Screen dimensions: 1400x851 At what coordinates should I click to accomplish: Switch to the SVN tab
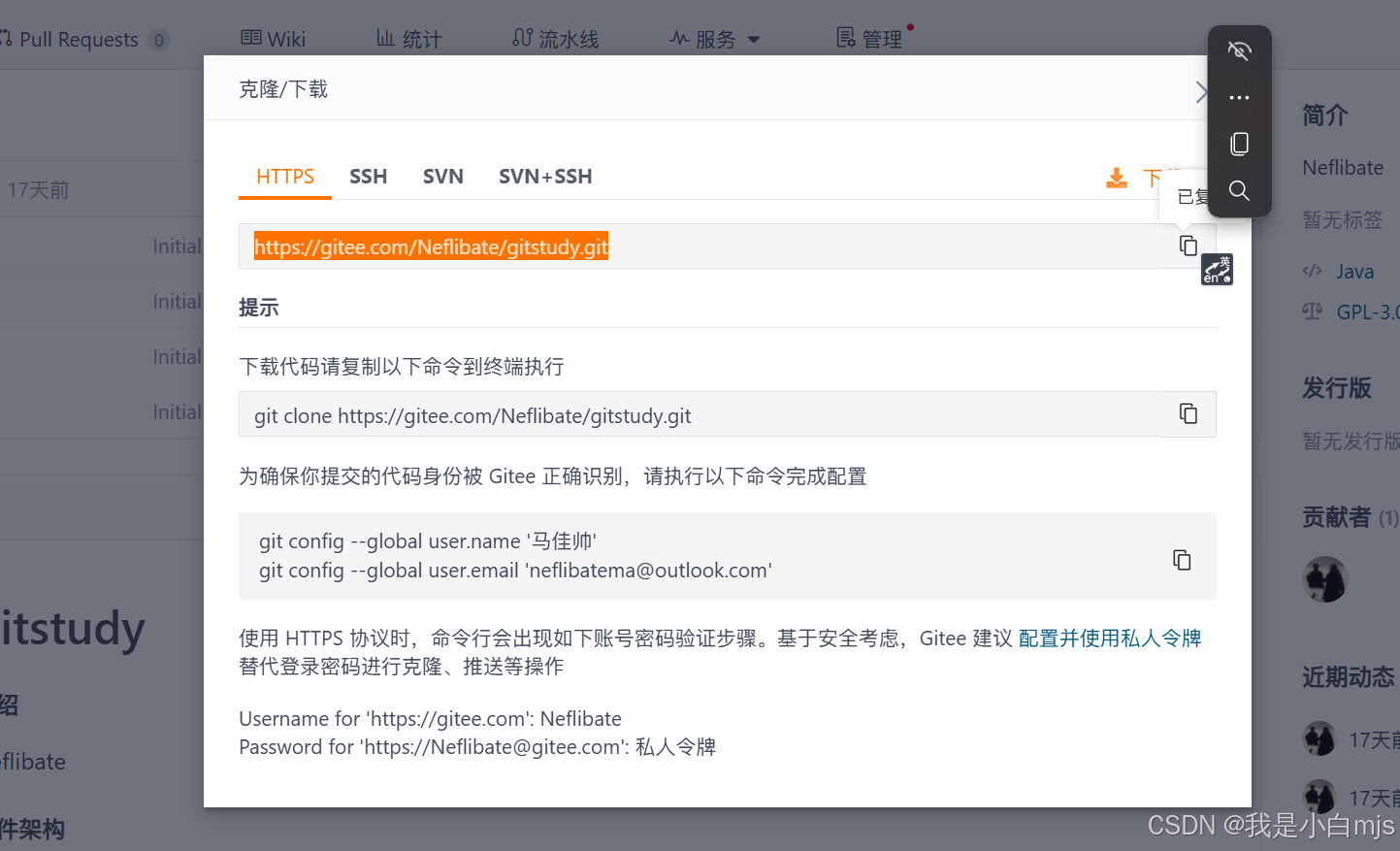[x=443, y=177]
